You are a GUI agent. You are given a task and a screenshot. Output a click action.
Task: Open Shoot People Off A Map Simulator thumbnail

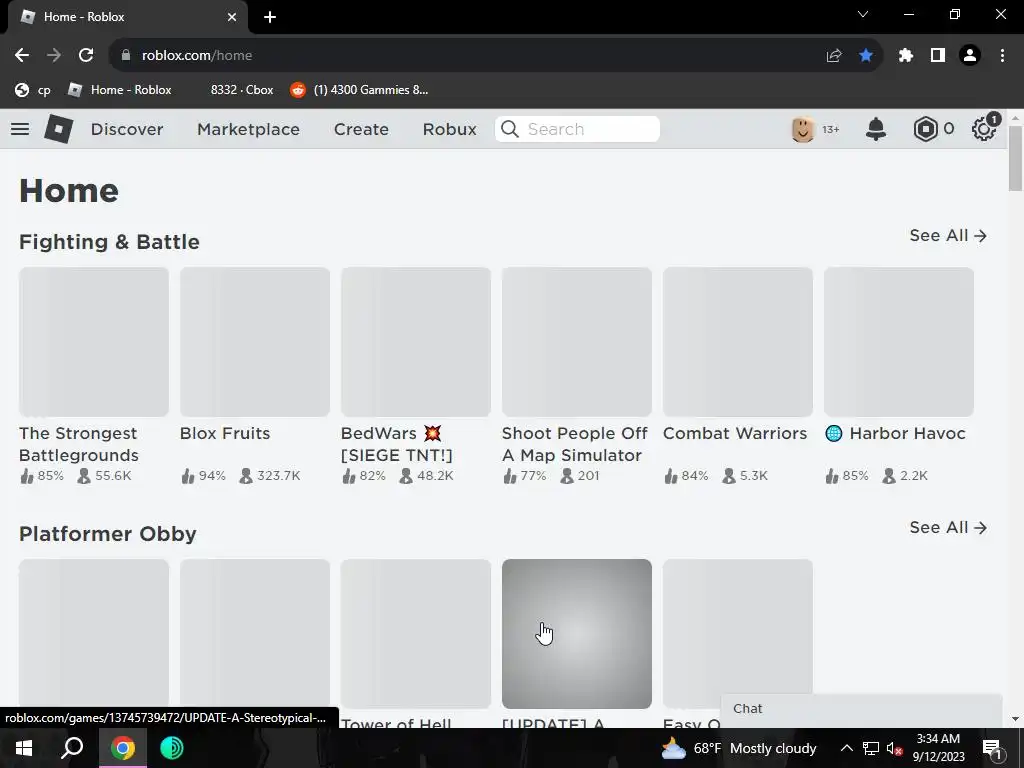577,342
